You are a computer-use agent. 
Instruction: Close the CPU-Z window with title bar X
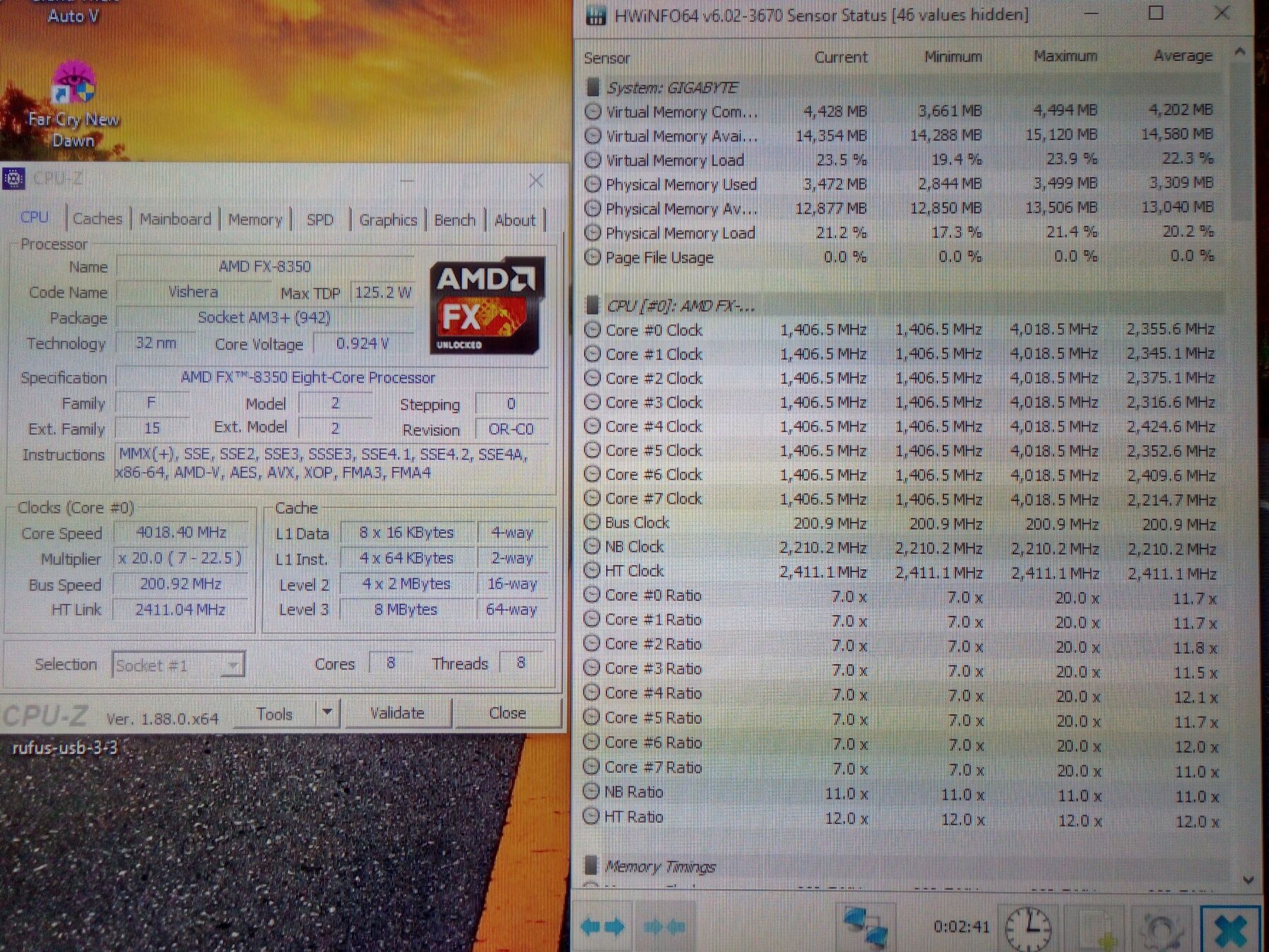536,180
